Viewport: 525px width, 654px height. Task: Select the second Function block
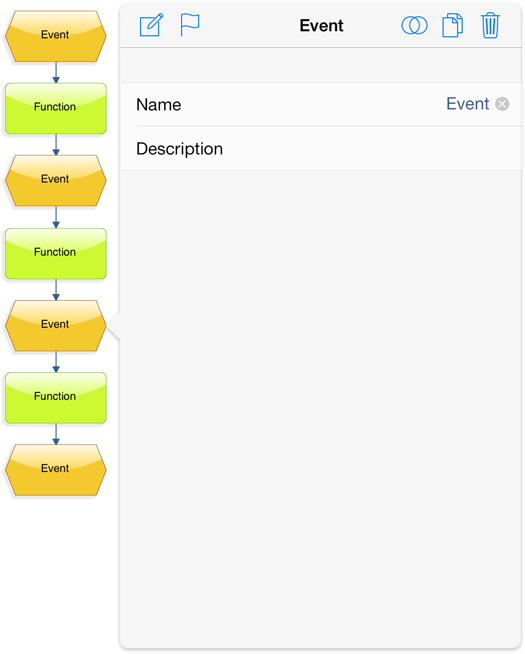[55, 254]
